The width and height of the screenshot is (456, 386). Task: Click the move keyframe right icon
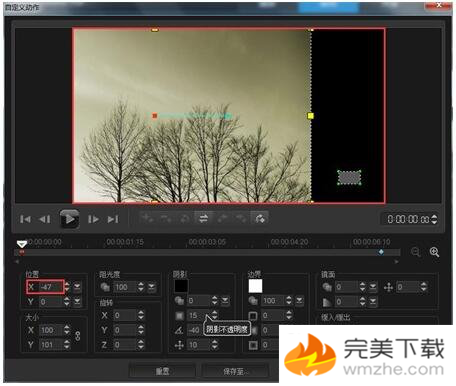pos(241,218)
